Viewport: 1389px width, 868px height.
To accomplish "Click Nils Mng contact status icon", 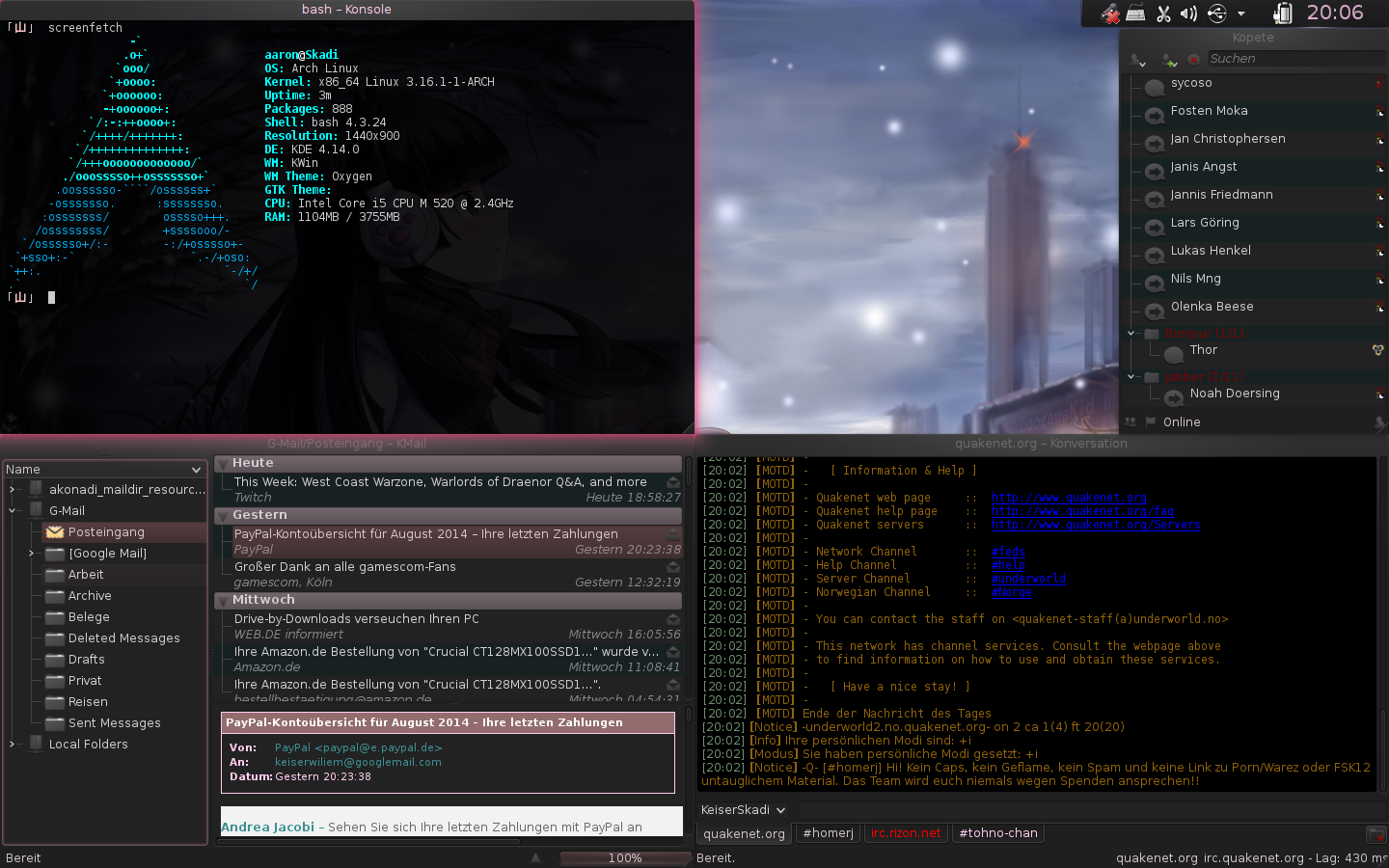I will [1154, 284].
